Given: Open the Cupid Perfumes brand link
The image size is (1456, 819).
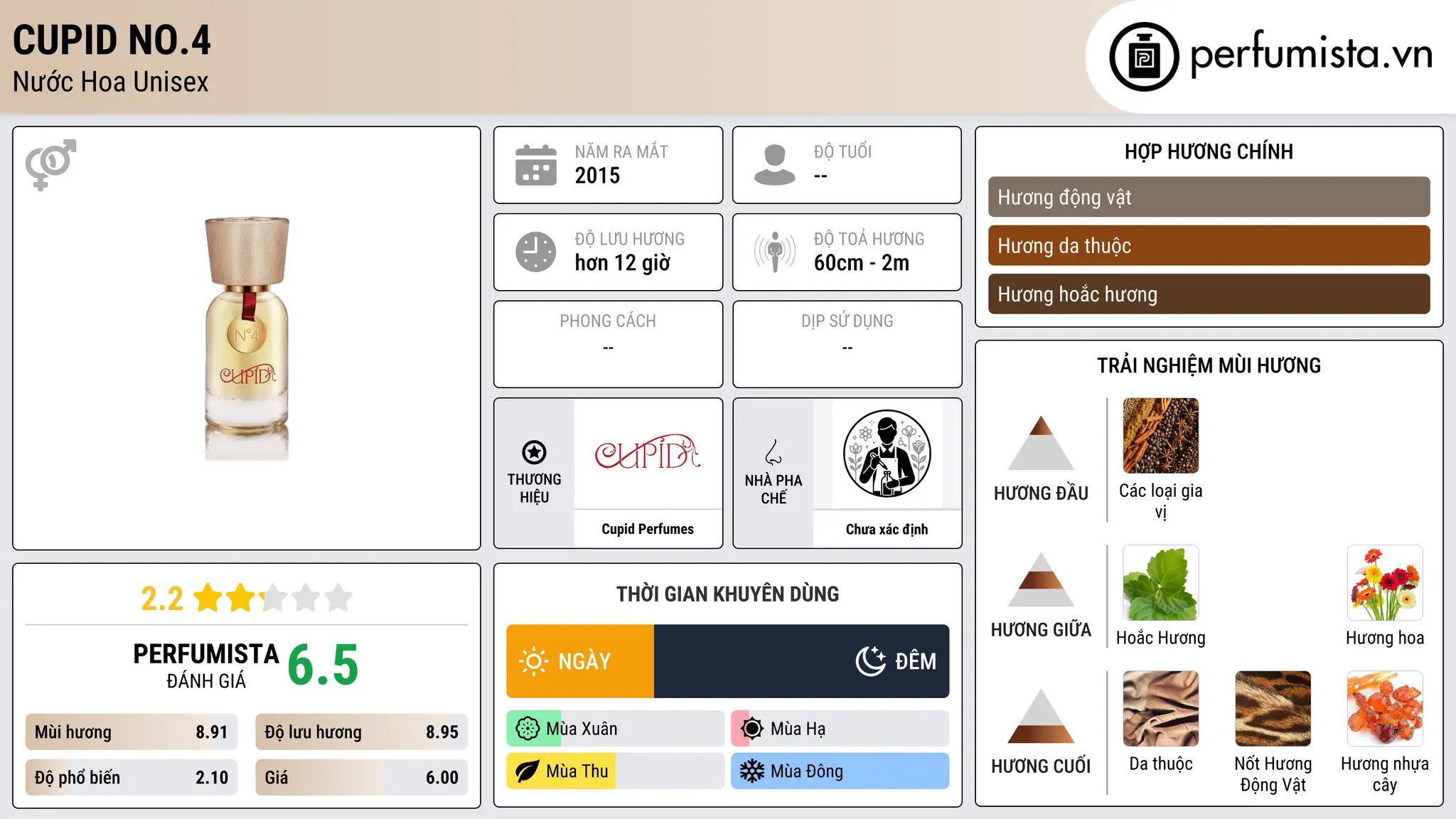Looking at the screenshot, I should [x=648, y=529].
